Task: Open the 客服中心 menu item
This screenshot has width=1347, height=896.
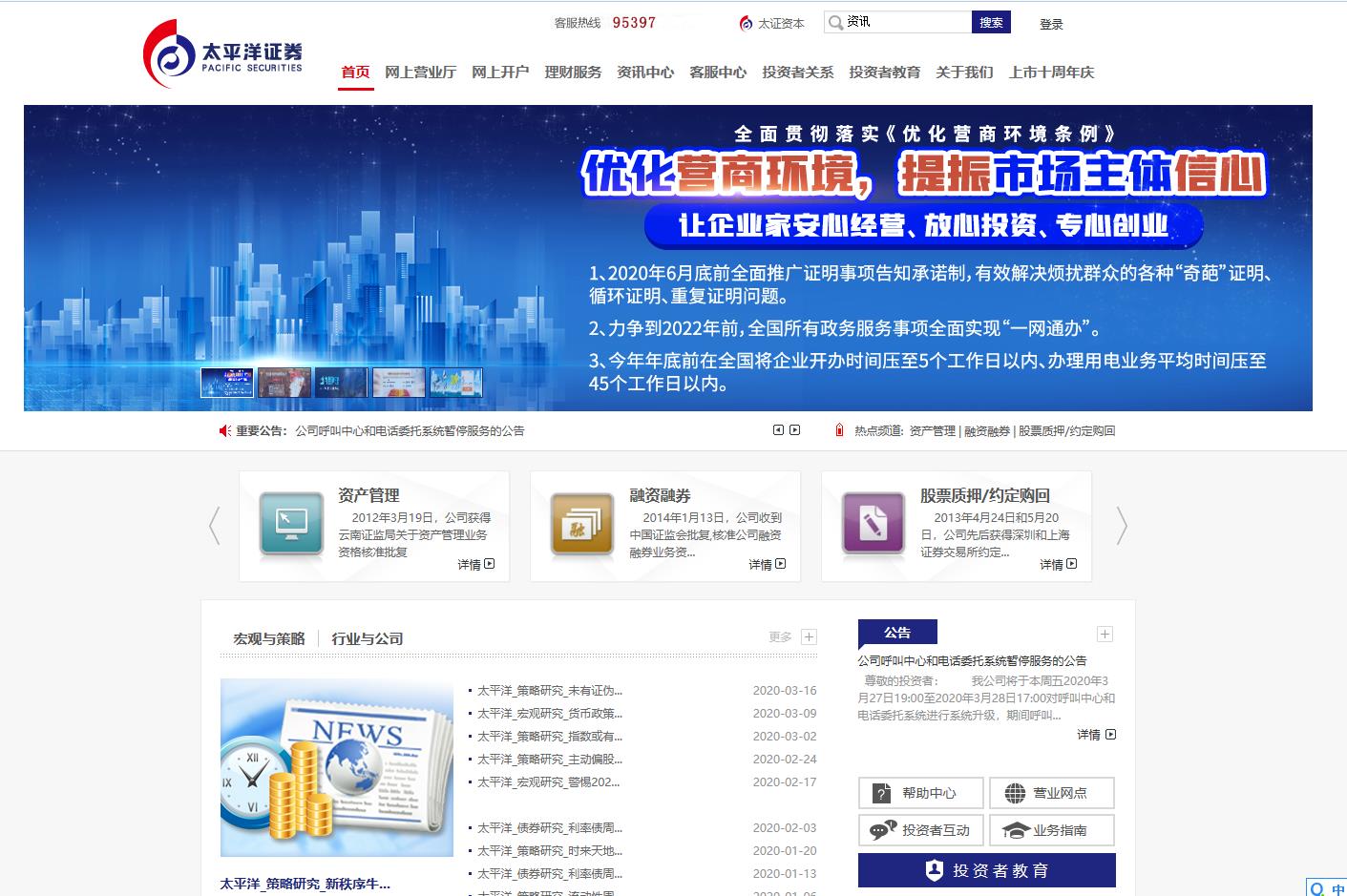Action: pos(718,72)
